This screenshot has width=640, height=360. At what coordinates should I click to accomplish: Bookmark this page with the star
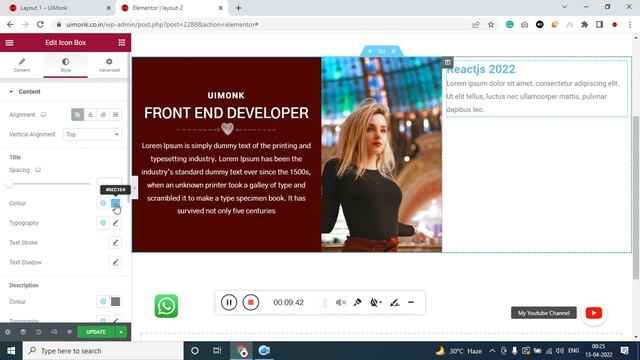pyautogui.click(x=491, y=24)
